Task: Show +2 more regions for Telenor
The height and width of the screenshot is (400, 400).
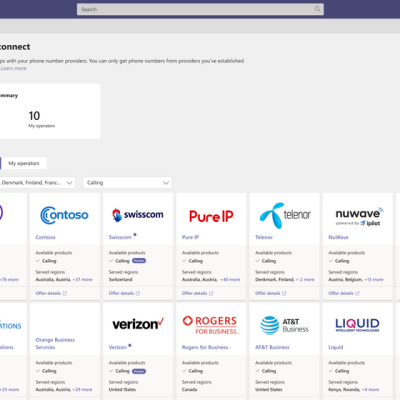Action: click(305, 280)
